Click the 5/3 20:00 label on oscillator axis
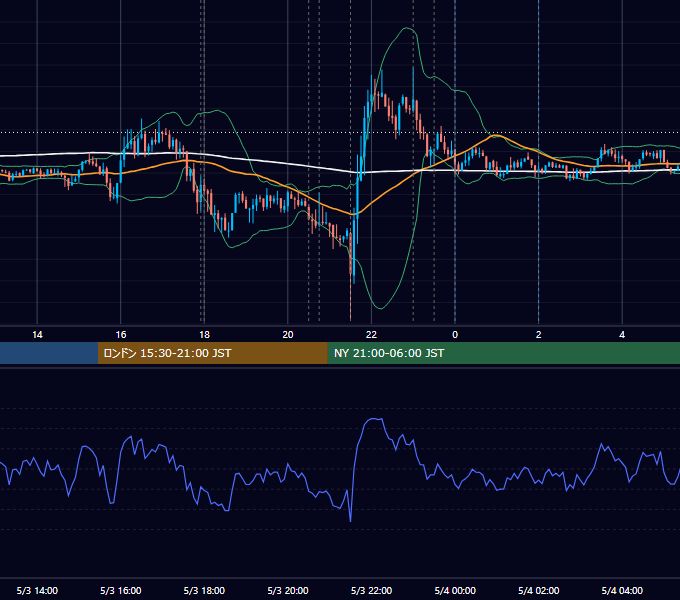This screenshot has height=600, width=680. [x=288, y=590]
